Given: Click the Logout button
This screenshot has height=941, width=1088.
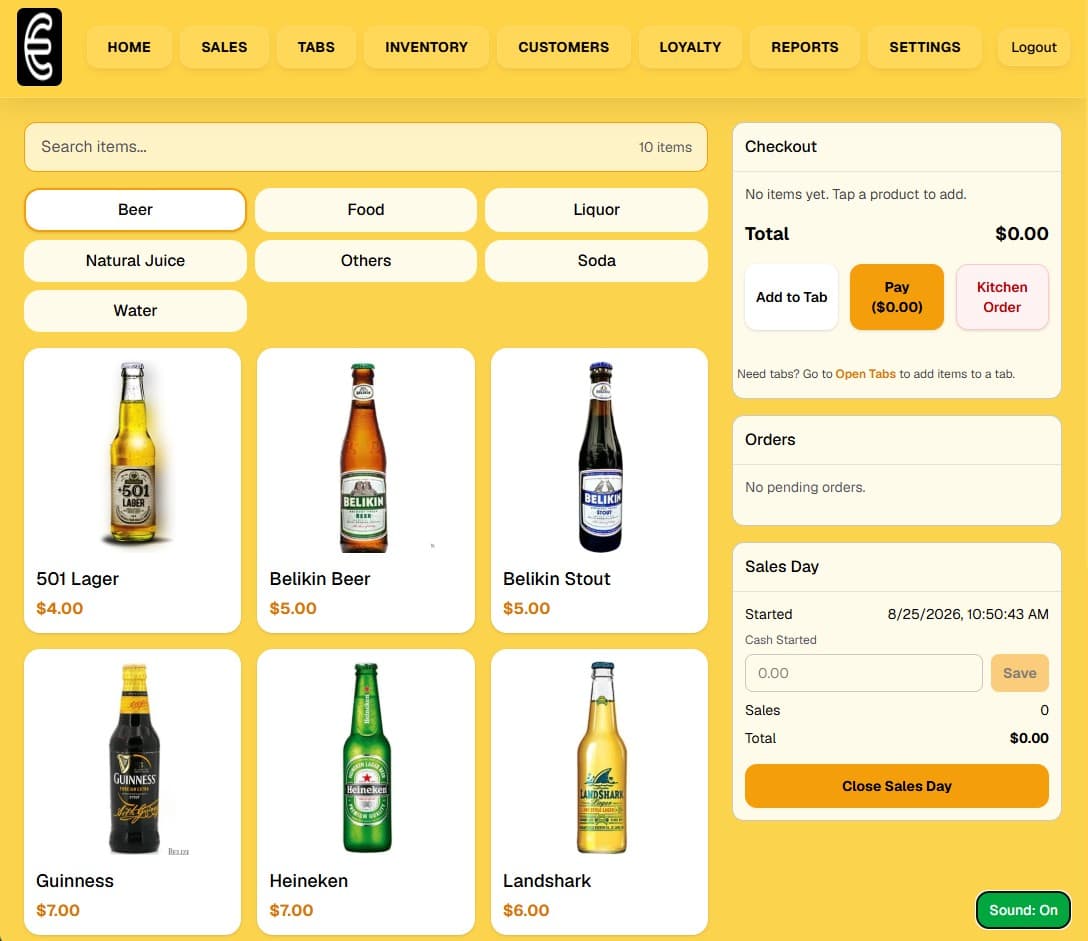Looking at the screenshot, I should coord(1033,47).
